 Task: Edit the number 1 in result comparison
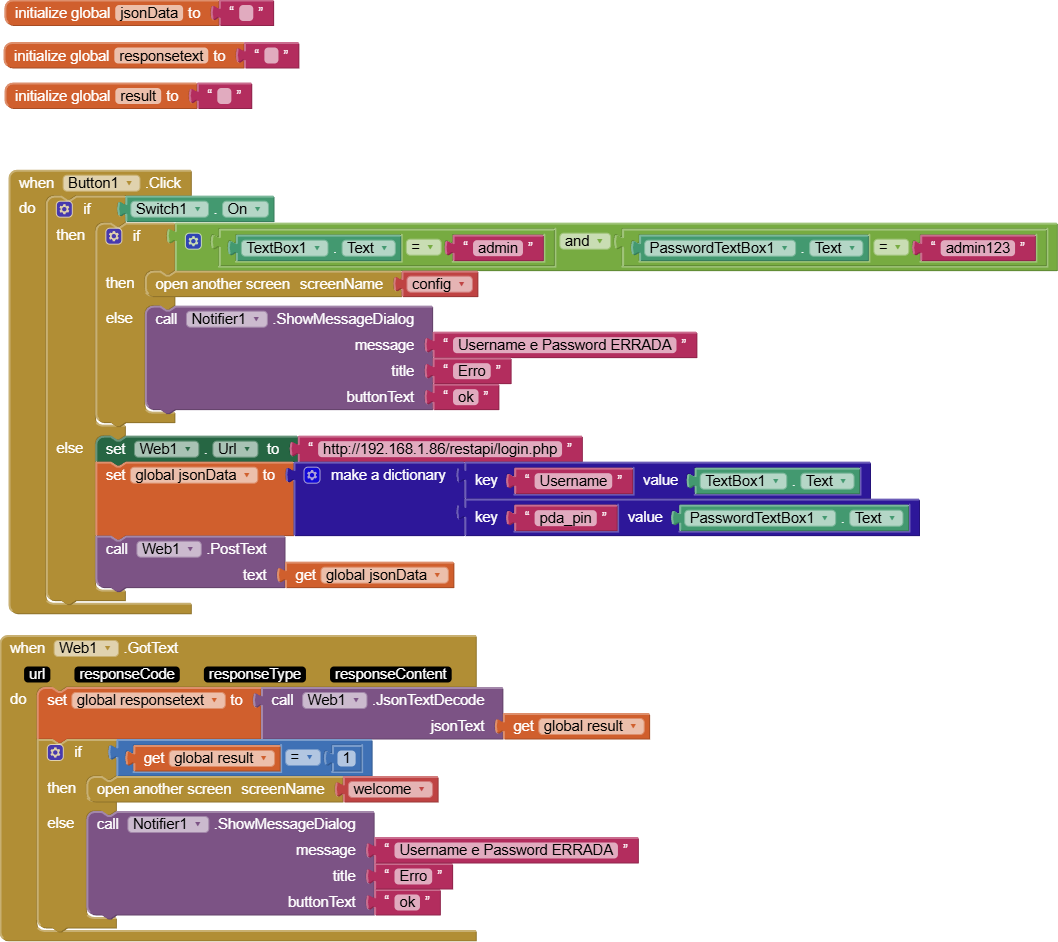point(346,758)
